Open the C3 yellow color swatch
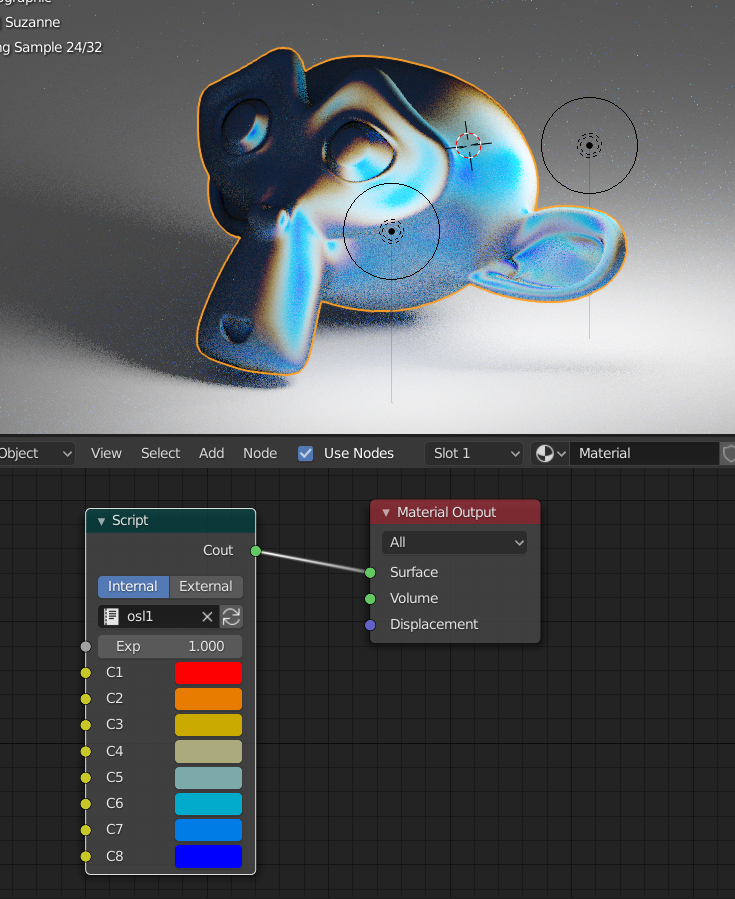The image size is (735, 899). (x=208, y=725)
